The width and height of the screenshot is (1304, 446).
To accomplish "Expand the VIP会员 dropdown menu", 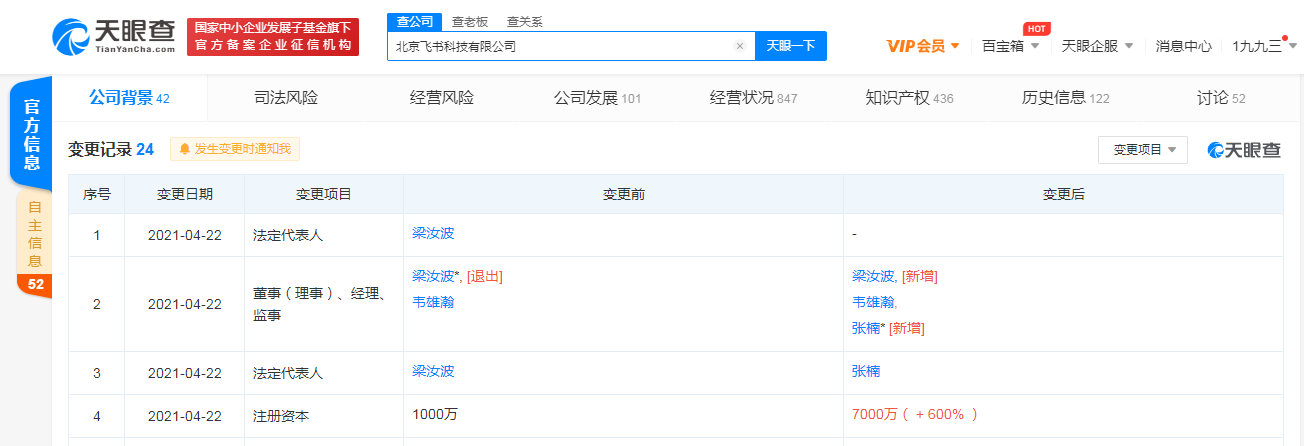I will tap(923, 46).
